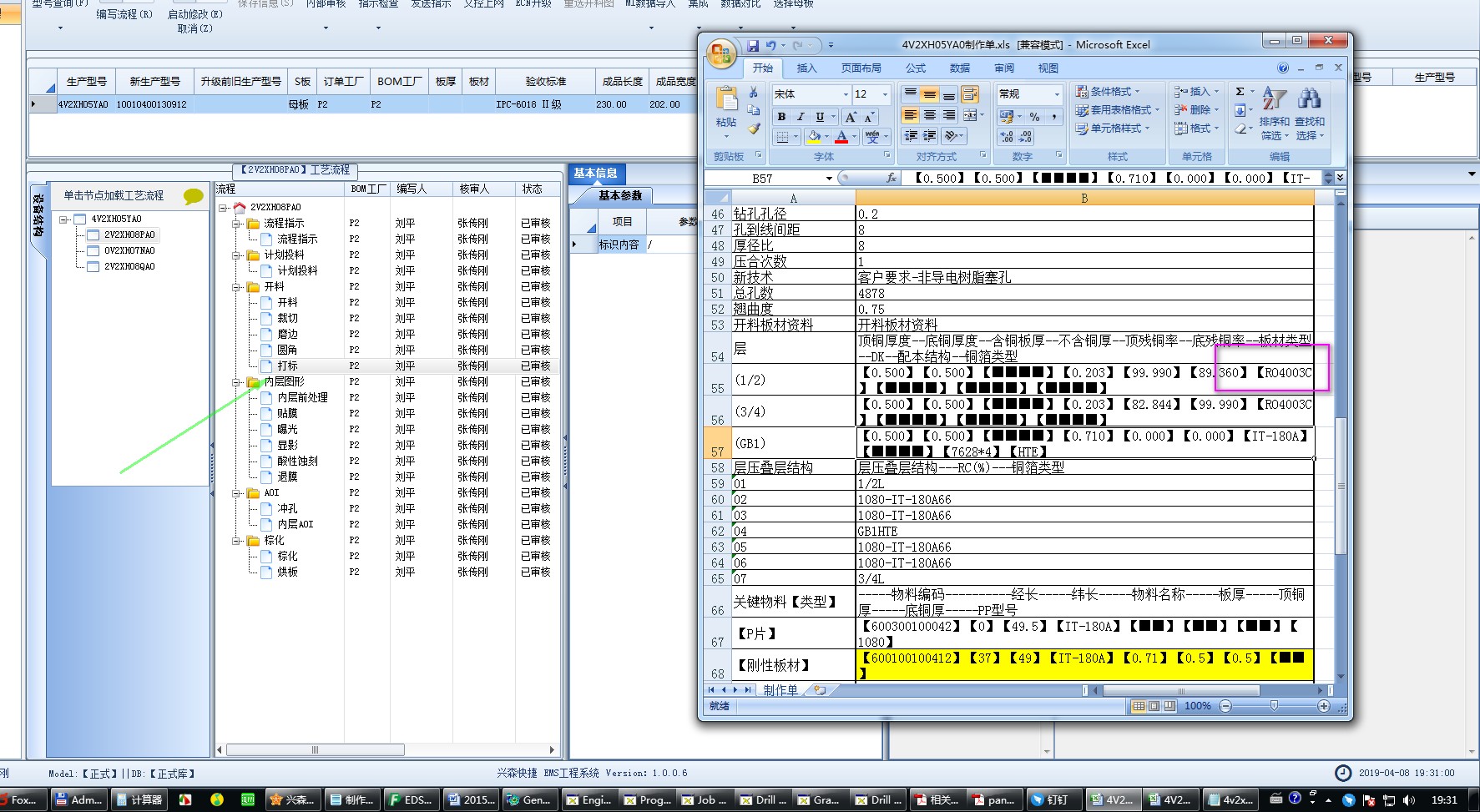Viewport: 1480px width, 812px height.
Task: Open Find and Select binoculars menu
Action: (x=1310, y=113)
